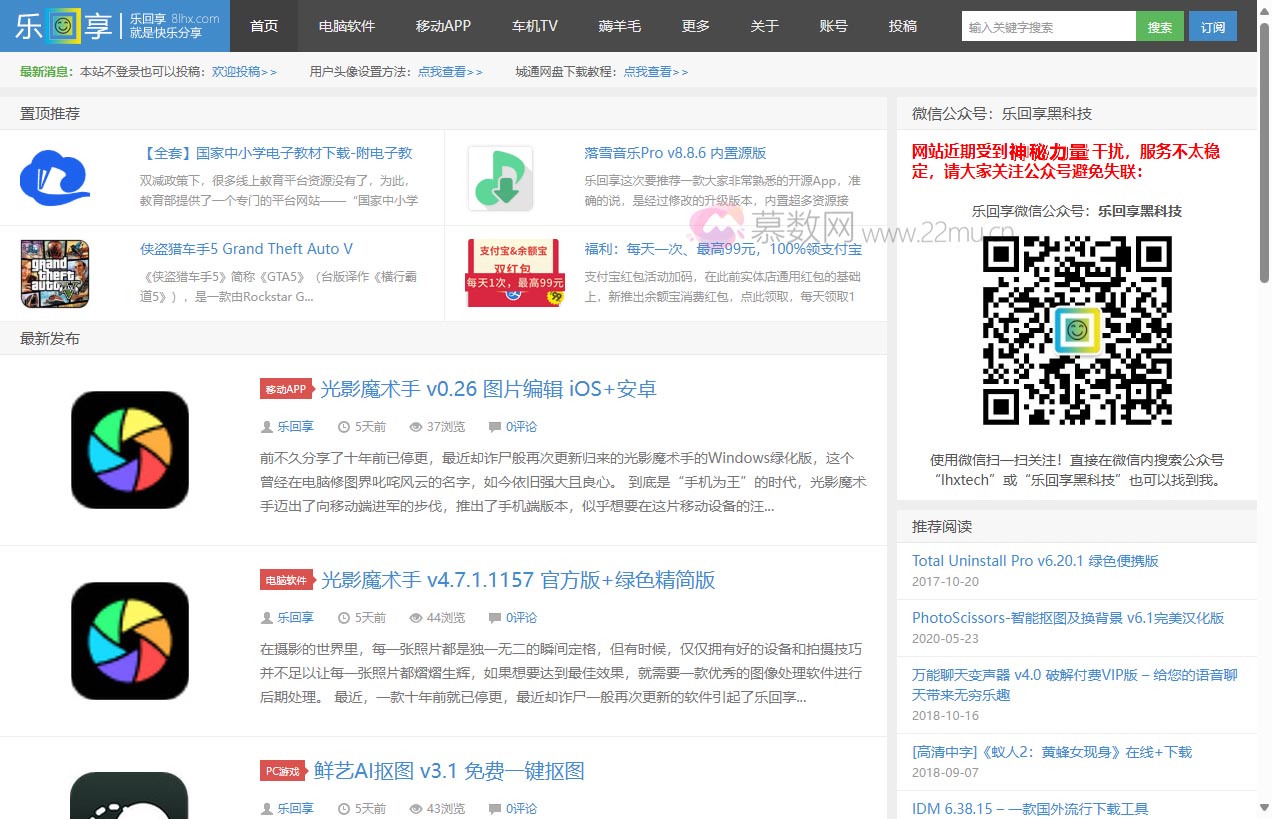This screenshot has width=1272, height=819.
Task: Open Total Uninstall Pro v6.20.1 article link
Action: (x=1035, y=561)
